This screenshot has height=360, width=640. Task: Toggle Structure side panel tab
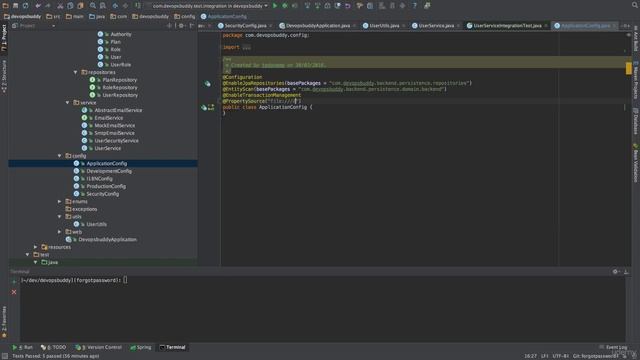(x=4, y=76)
